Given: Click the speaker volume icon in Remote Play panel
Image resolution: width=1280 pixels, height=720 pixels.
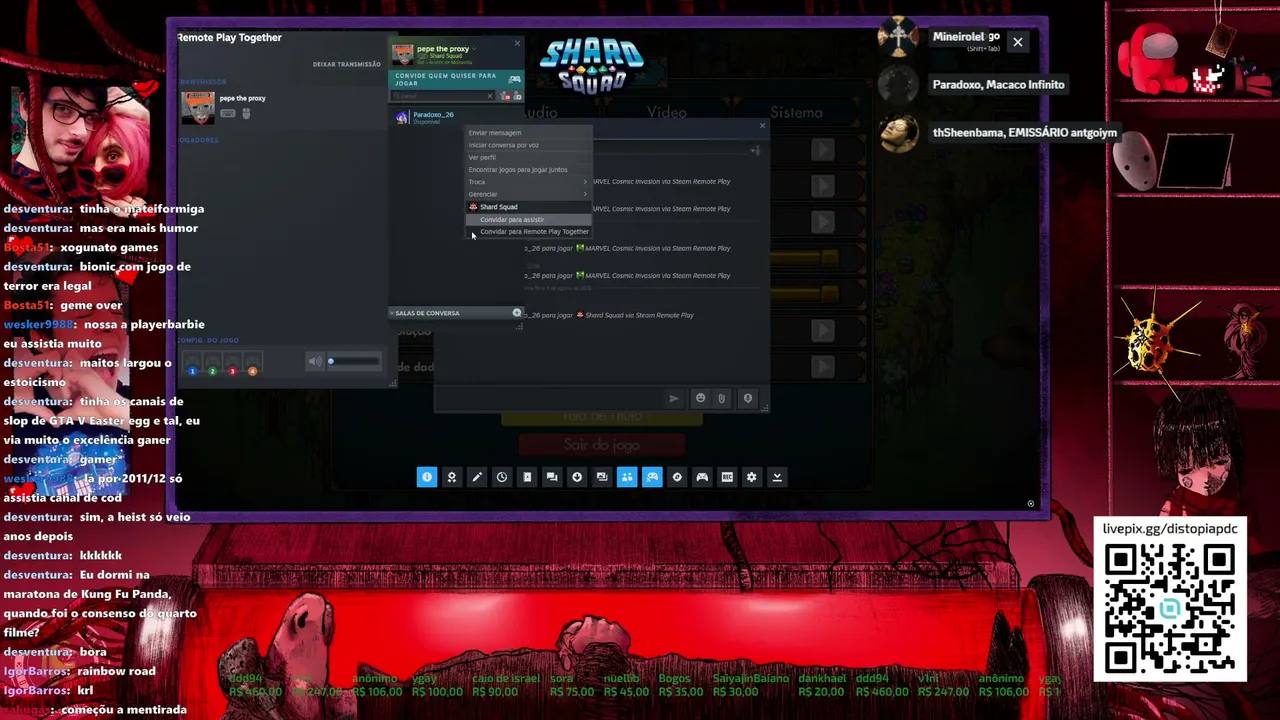Looking at the screenshot, I should tap(315, 361).
